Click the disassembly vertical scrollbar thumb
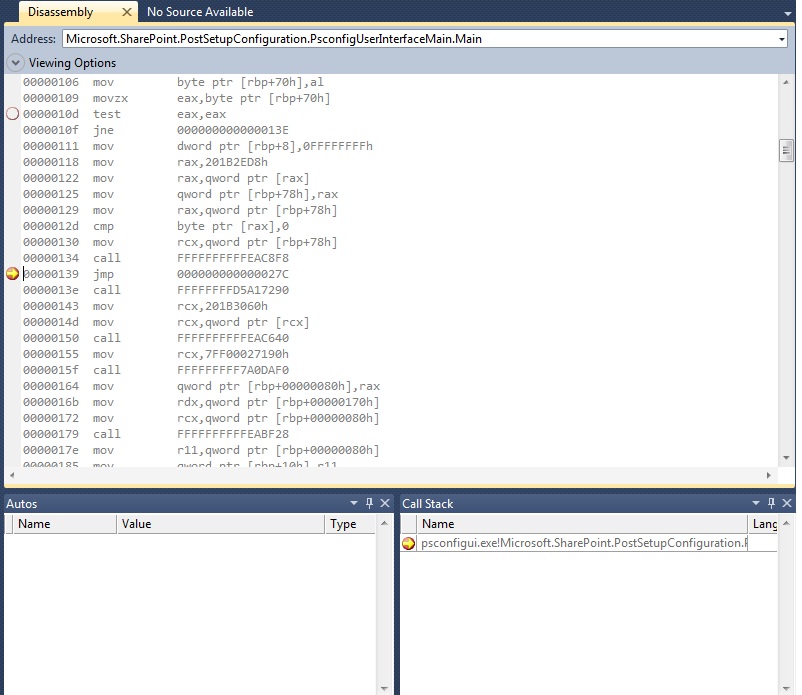802x695 pixels. click(786, 150)
